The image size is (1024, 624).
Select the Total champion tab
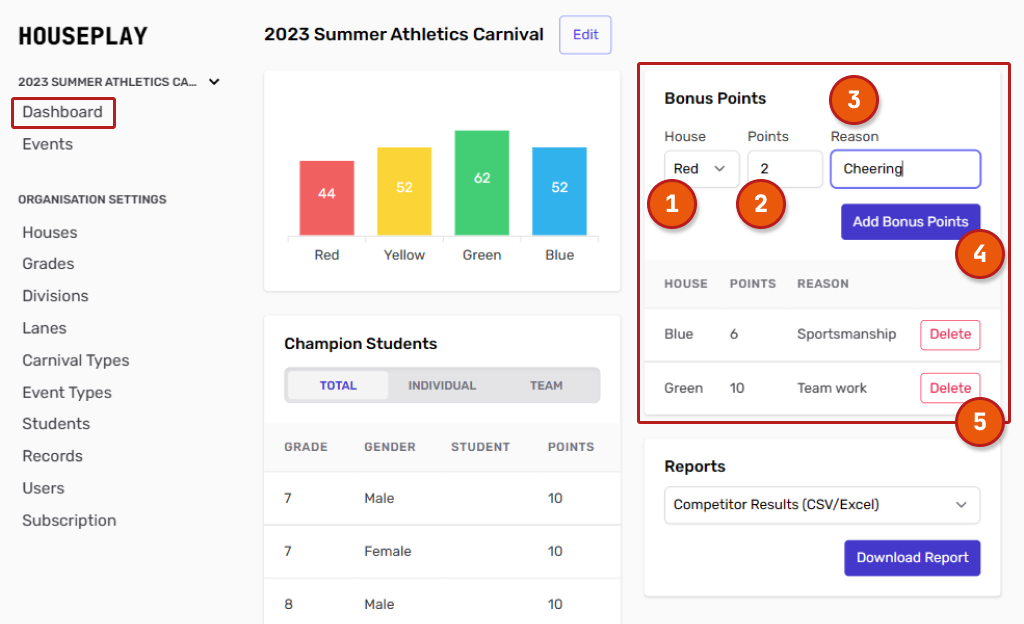pyautogui.click(x=338, y=385)
